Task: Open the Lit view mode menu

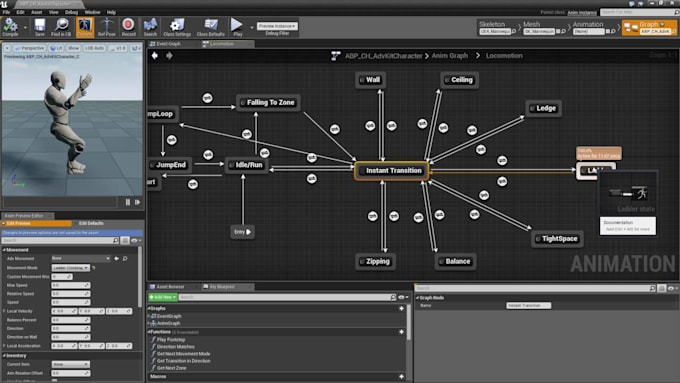Action: click(56, 48)
